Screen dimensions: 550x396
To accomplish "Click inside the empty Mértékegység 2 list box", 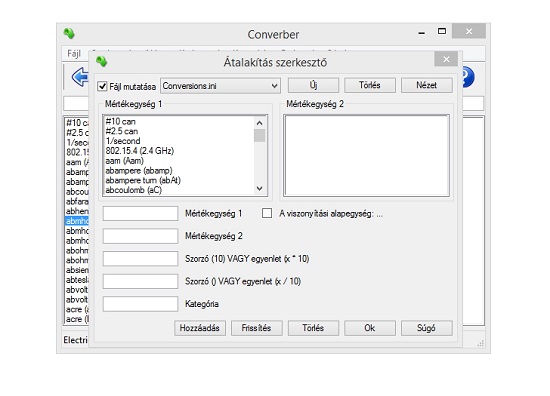I will pyautogui.click(x=366, y=155).
